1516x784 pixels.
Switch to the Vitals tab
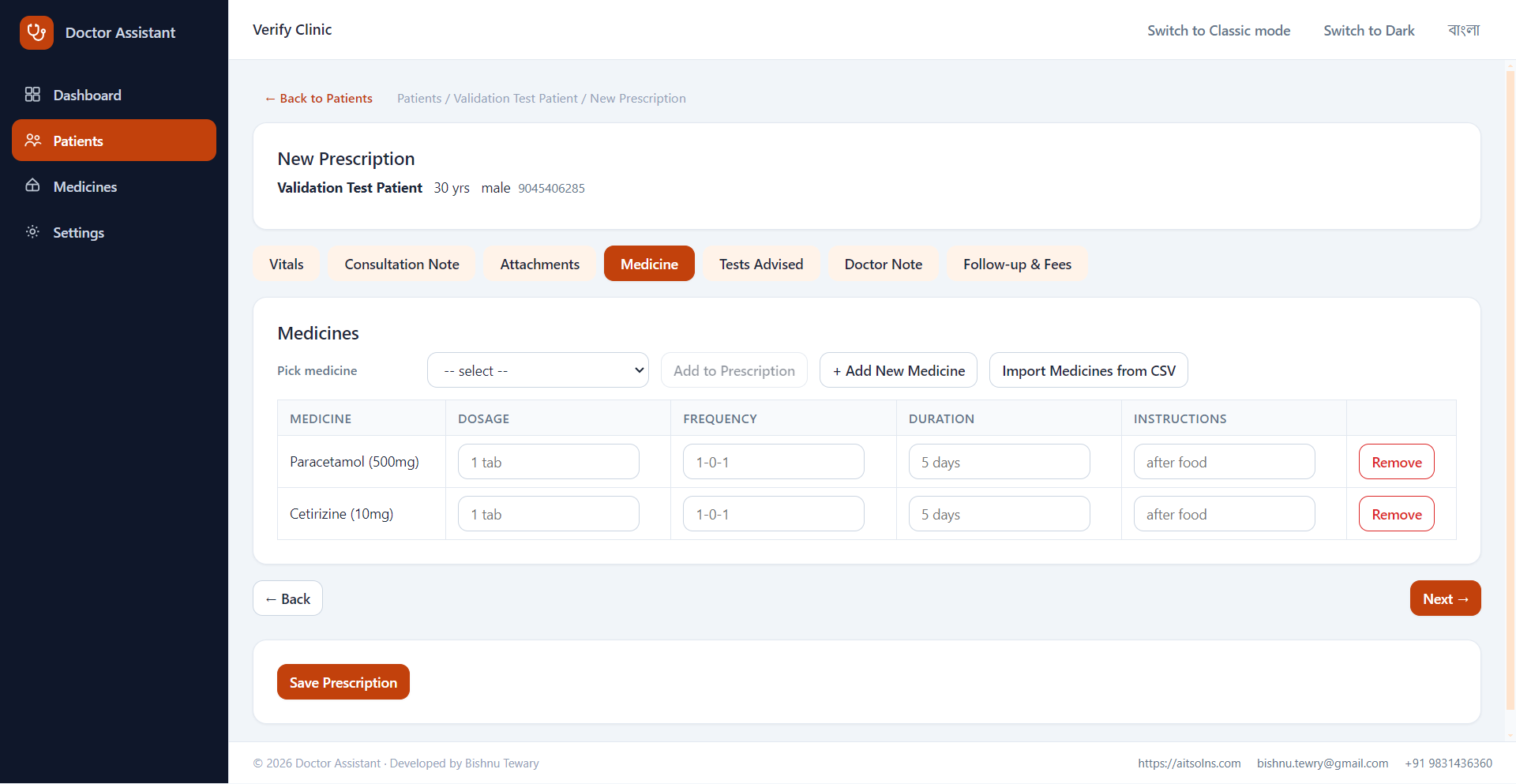(286, 264)
